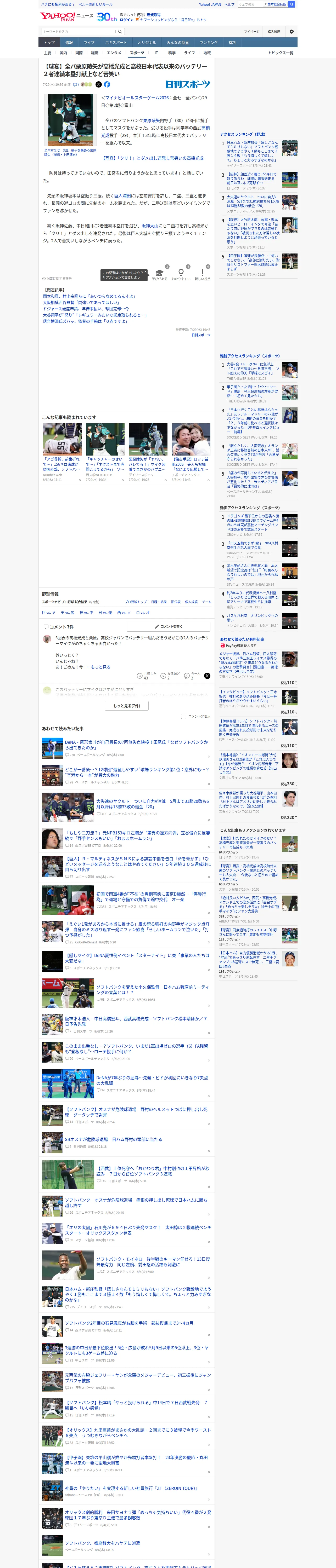Open the 有料 navigation tab
The height and width of the screenshot is (1568, 336).
click(x=232, y=43)
